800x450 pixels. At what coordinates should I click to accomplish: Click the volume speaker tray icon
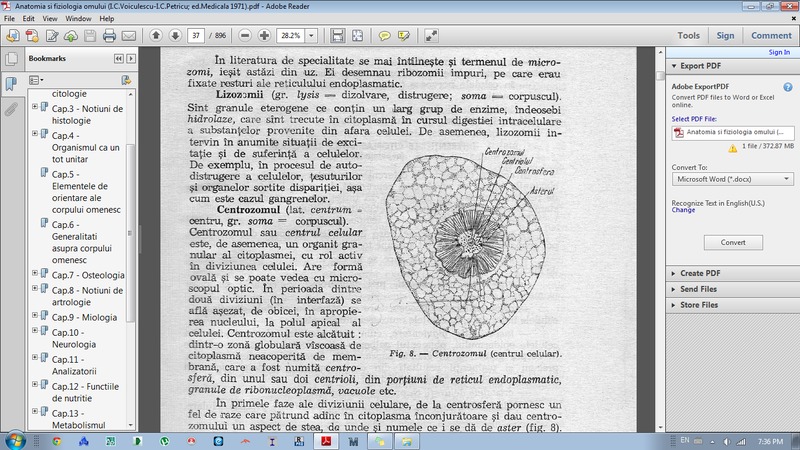pos(727,442)
